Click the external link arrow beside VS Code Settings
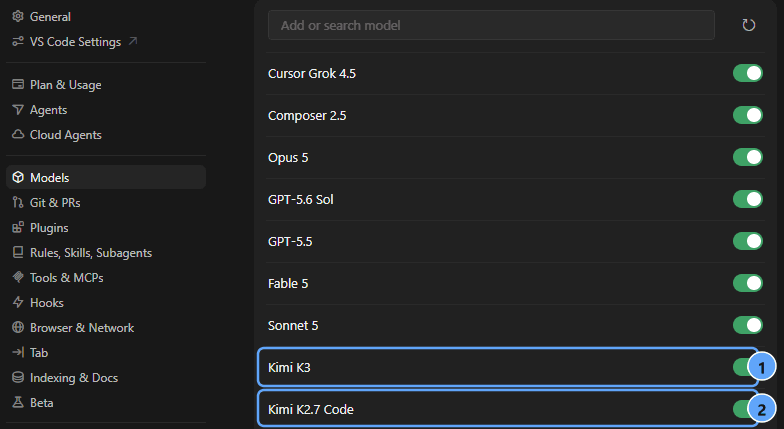 [132, 41]
